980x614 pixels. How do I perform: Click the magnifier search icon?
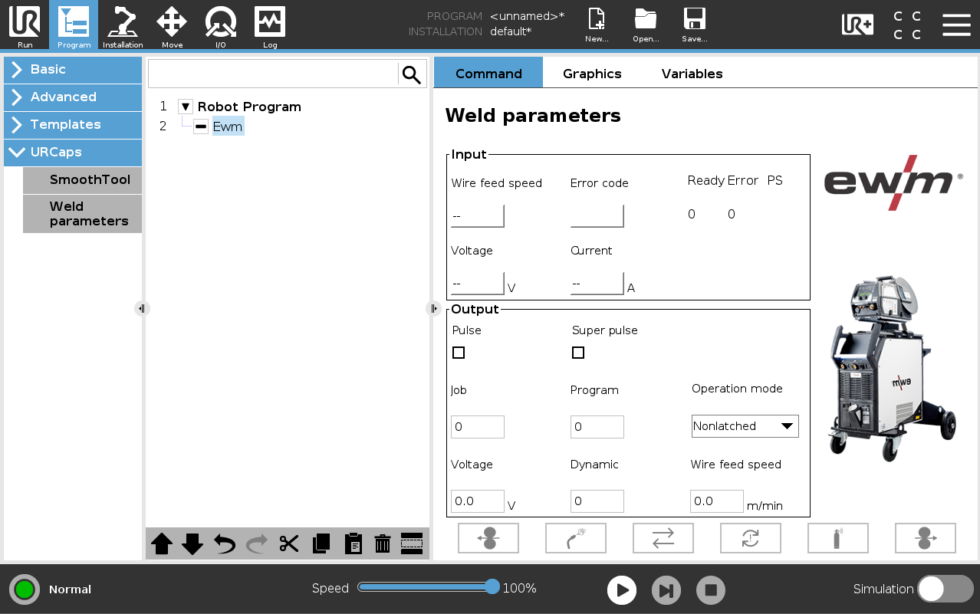[x=411, y=74]
